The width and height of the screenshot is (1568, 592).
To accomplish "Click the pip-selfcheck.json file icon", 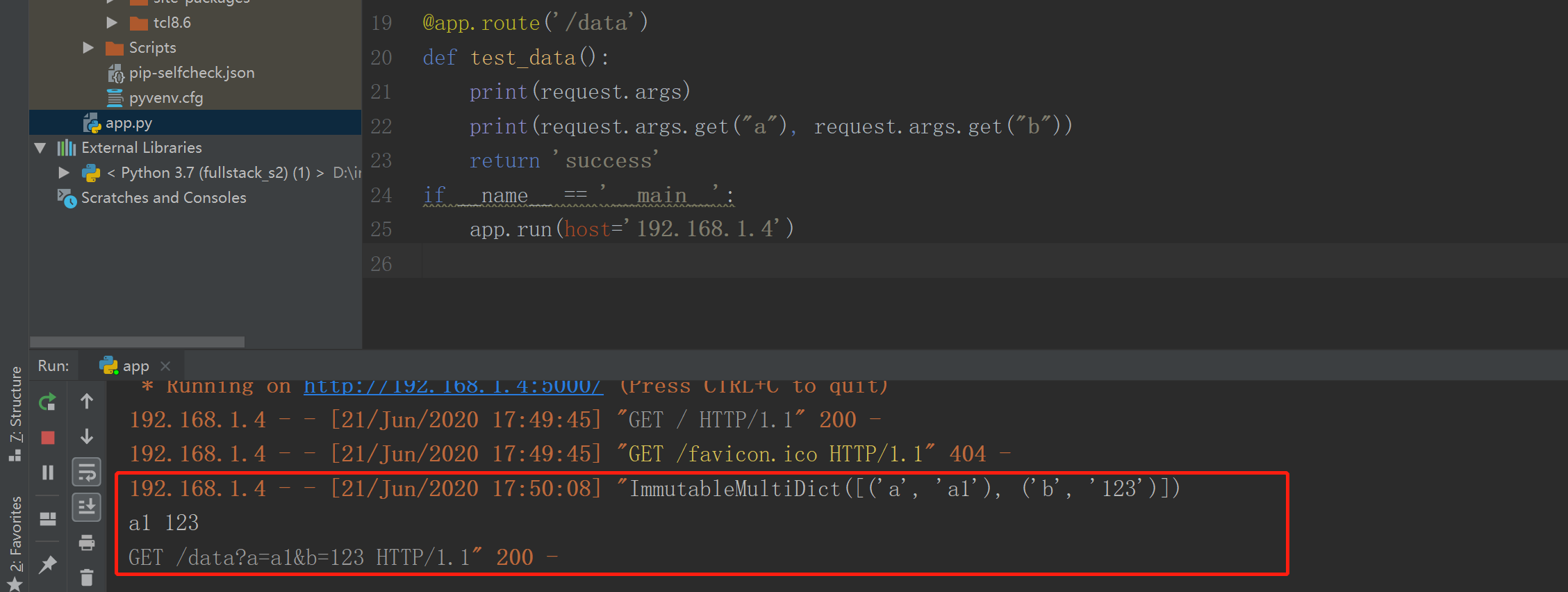I will pyautogui.click(x=115, y=73).
